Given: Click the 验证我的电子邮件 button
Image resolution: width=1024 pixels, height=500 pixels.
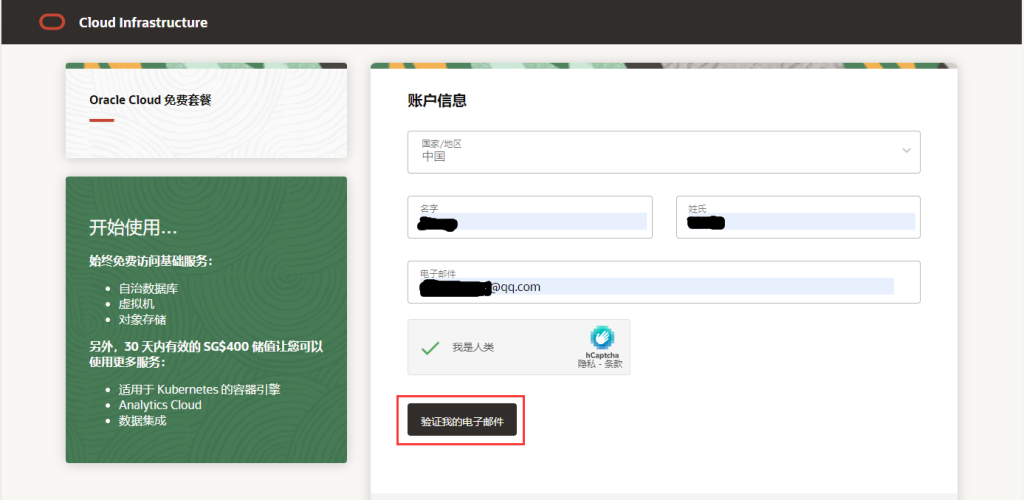Looking at the screenshot, I should coord(462,422).
